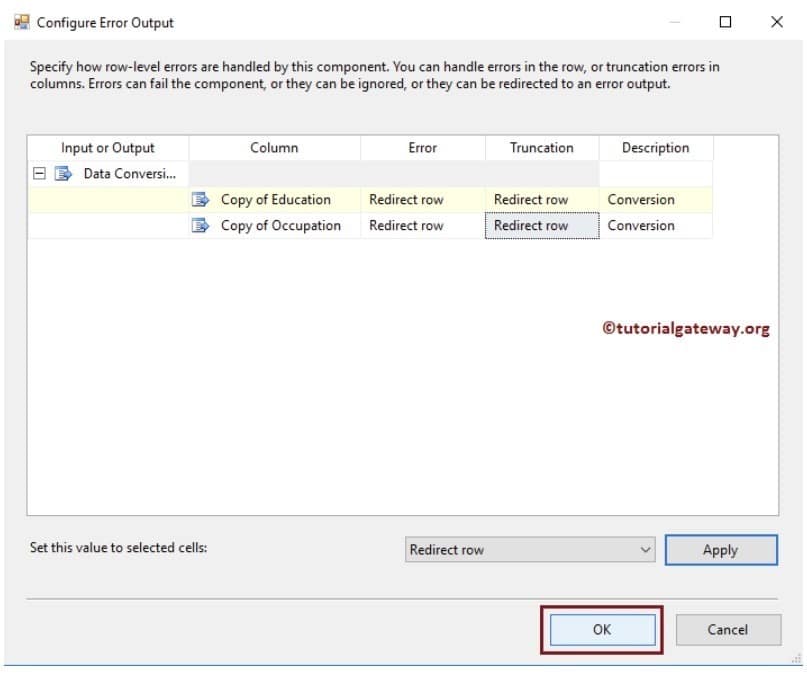Click the 'Input or Output' column header

[108, 147]
